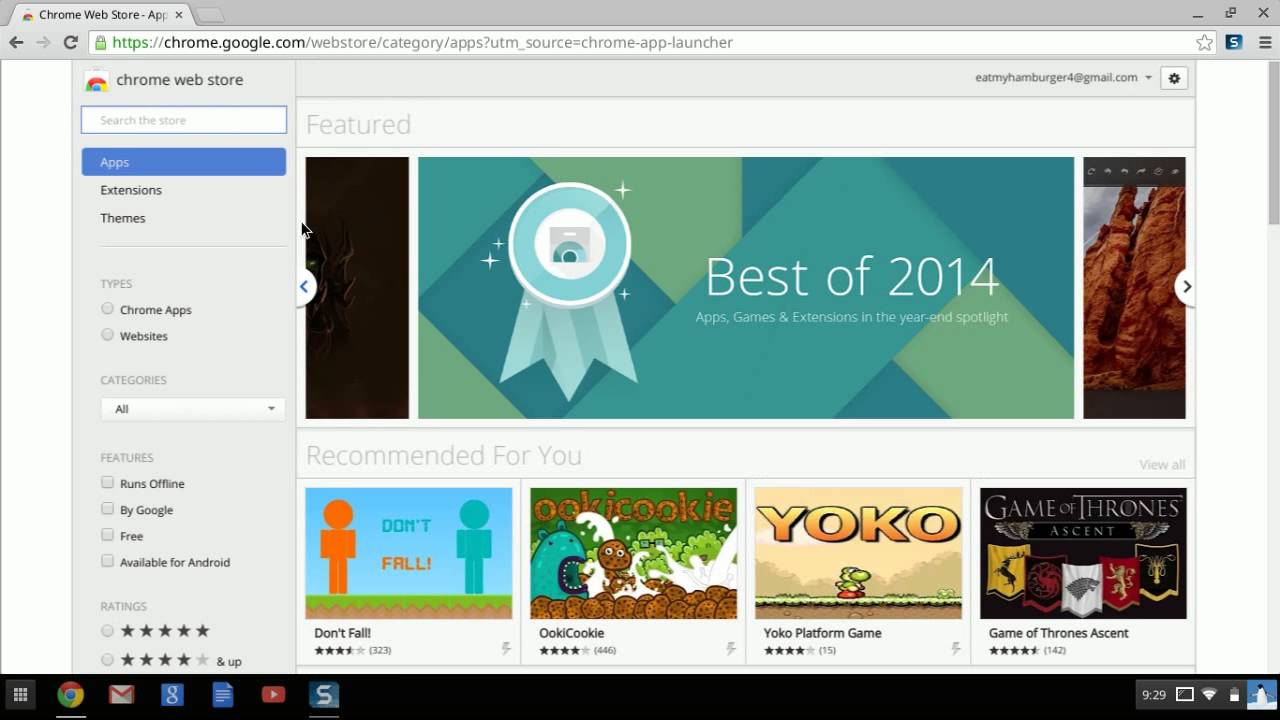Select Websites type radio
The height and width of the screenshot is (720, 1280).
(x=107, y=335)
